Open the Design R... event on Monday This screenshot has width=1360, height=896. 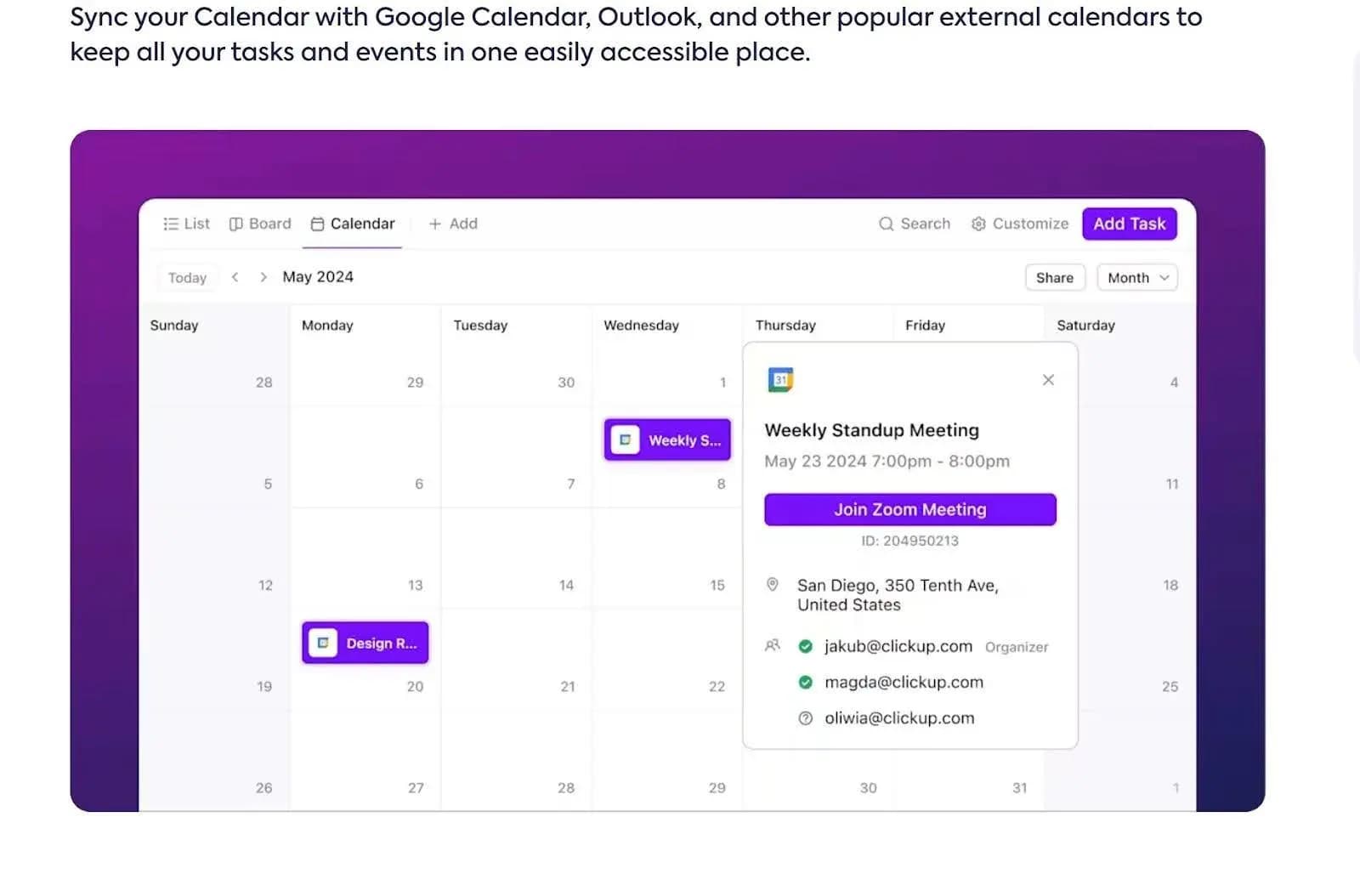pyautogui.click(x=365, y=644)
